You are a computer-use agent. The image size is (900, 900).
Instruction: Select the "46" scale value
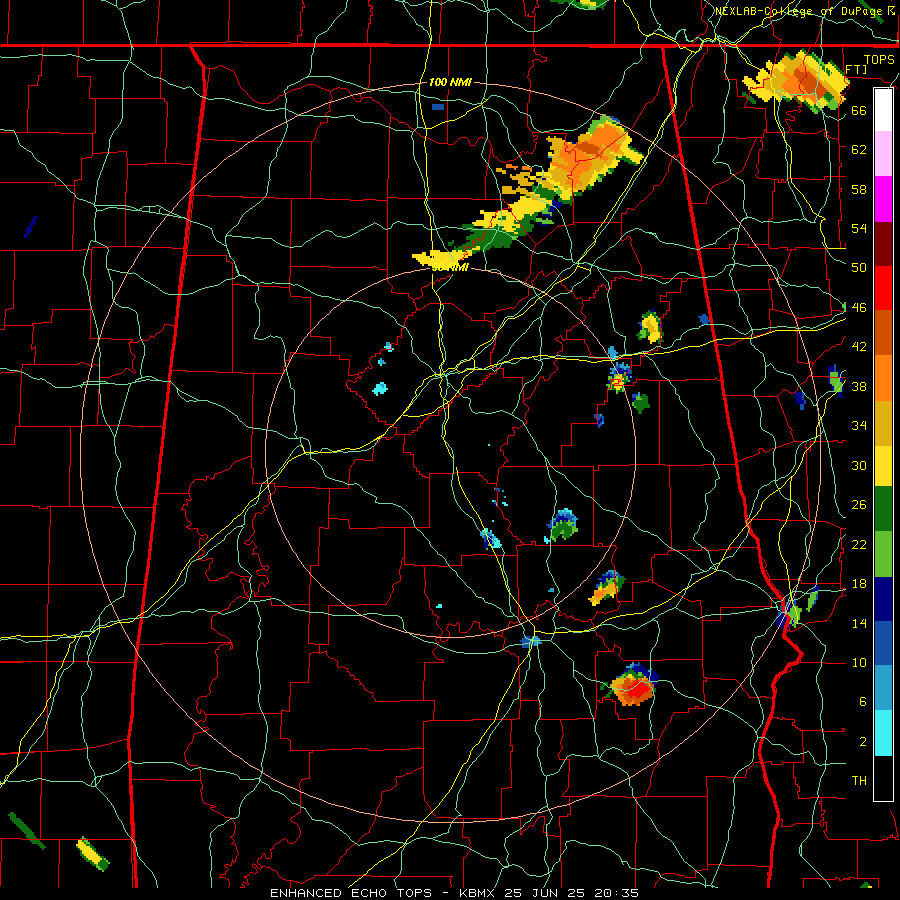(859, 308)
